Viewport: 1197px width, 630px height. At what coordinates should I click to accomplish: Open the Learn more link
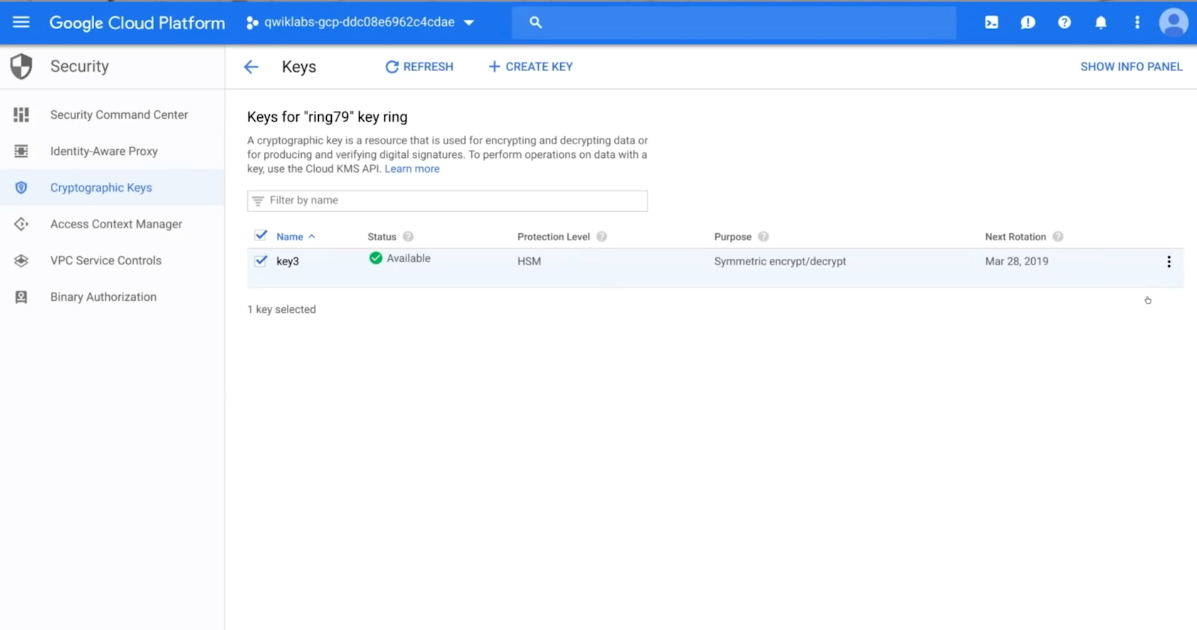[x=412, y=169]
